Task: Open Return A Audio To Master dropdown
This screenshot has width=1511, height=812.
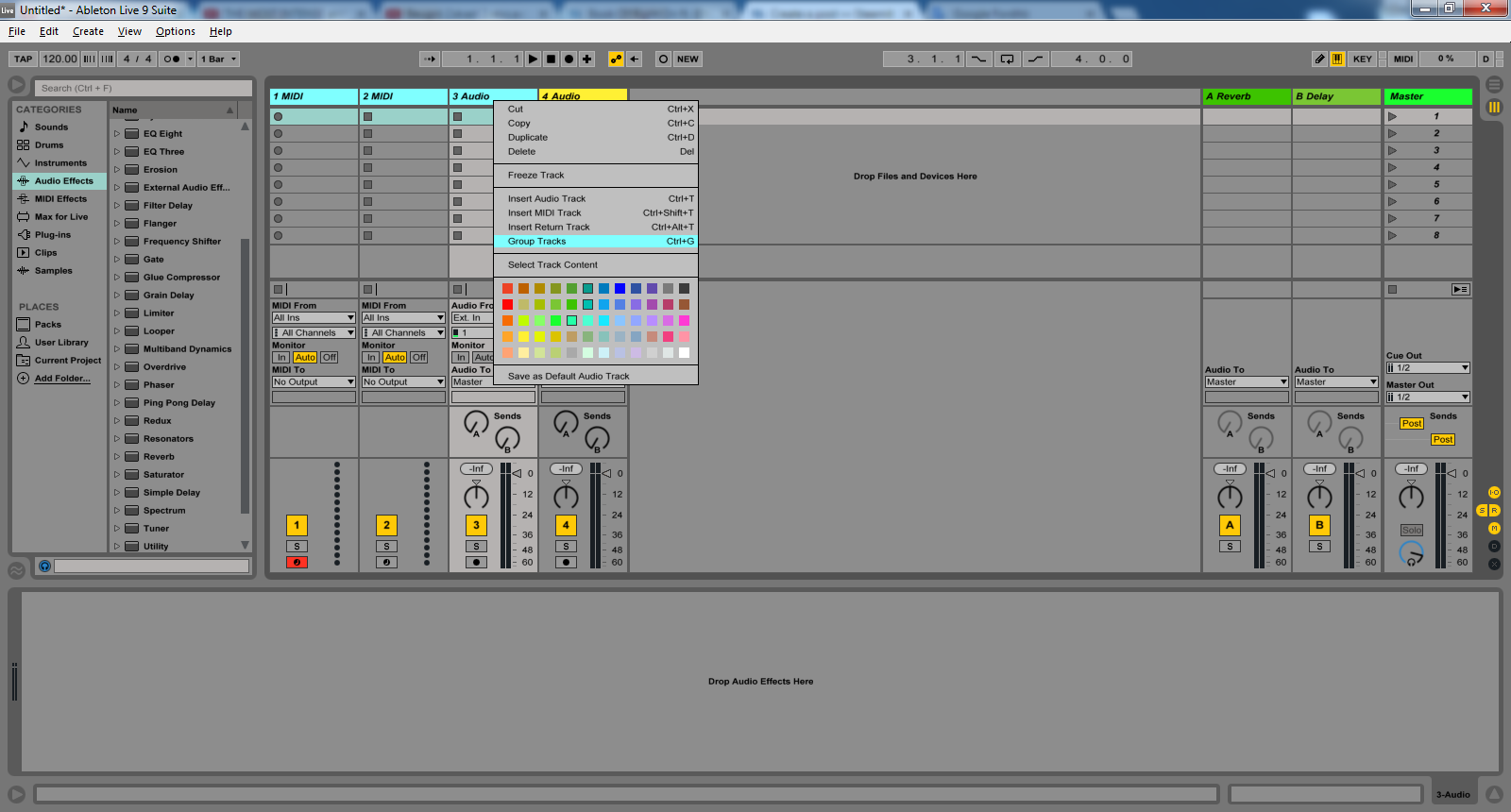Action: tap(1247, 382)
